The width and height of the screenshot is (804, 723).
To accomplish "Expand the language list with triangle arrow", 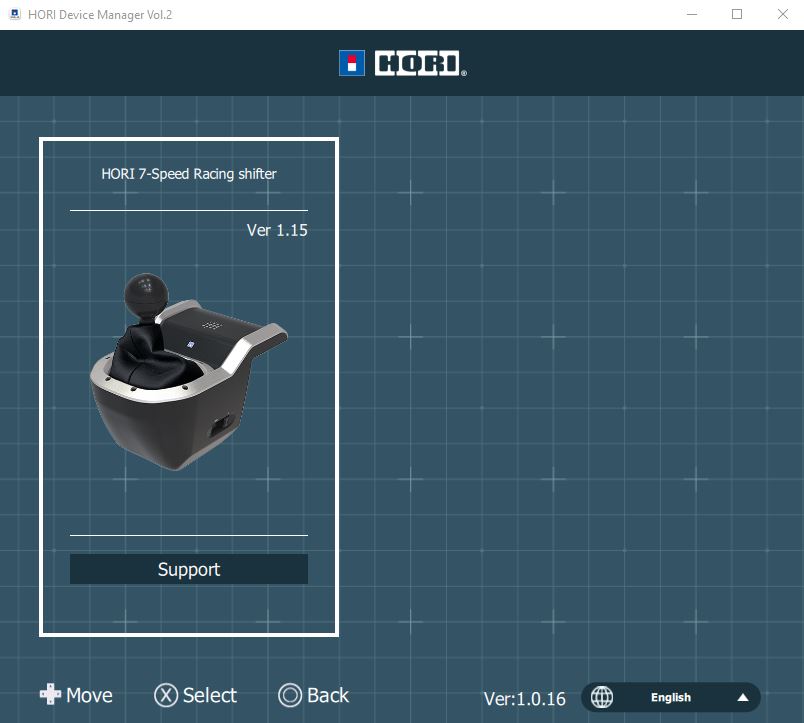I will (x=742, y=697).
